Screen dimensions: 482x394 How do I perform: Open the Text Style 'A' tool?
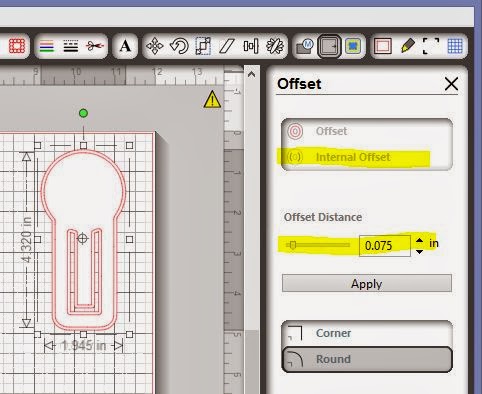(125, 46)
